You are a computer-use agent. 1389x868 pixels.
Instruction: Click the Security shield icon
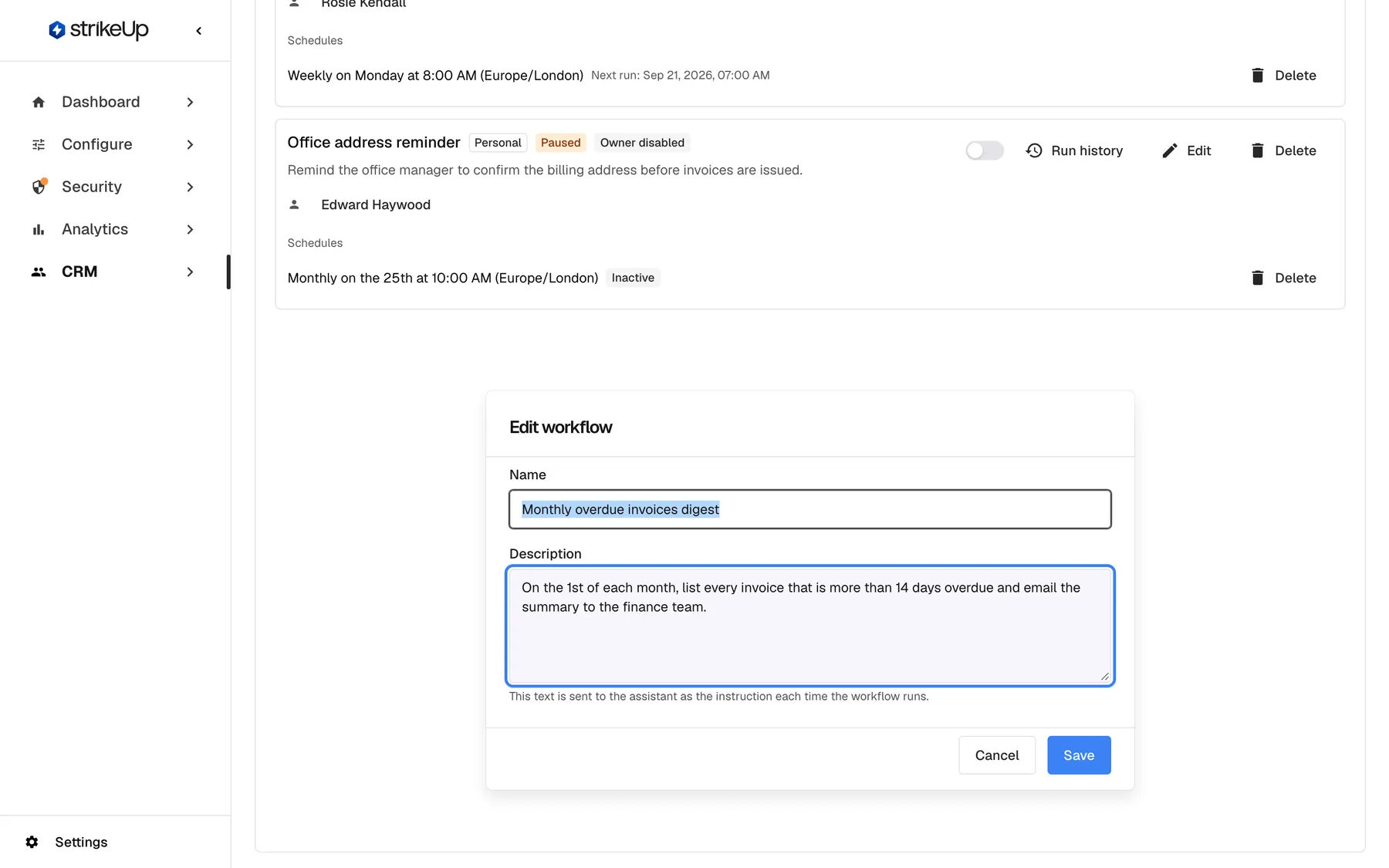(39, 187)
